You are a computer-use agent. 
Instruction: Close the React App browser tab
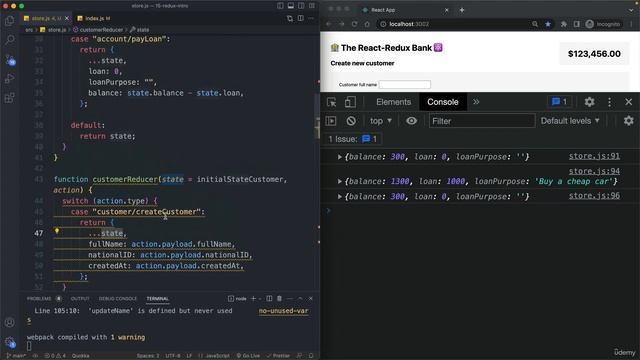pyautogui.click(x=447, y=10)
